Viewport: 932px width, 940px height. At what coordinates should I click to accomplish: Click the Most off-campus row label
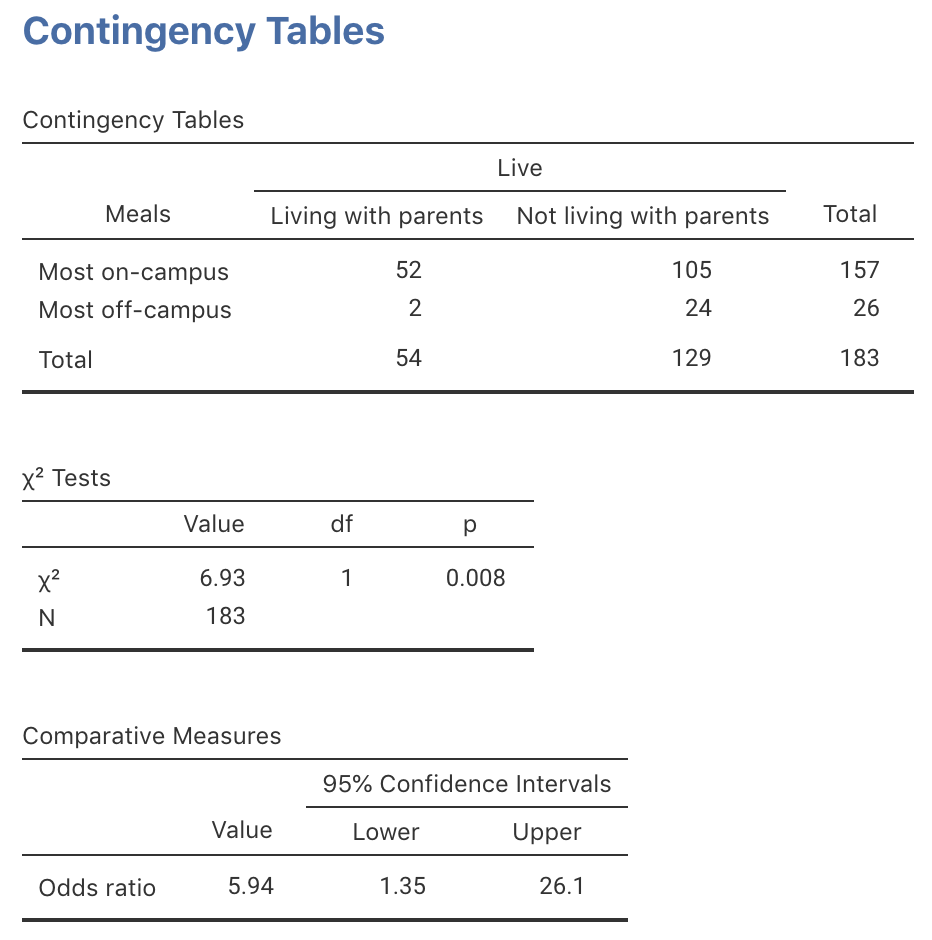tap(135, 310)
